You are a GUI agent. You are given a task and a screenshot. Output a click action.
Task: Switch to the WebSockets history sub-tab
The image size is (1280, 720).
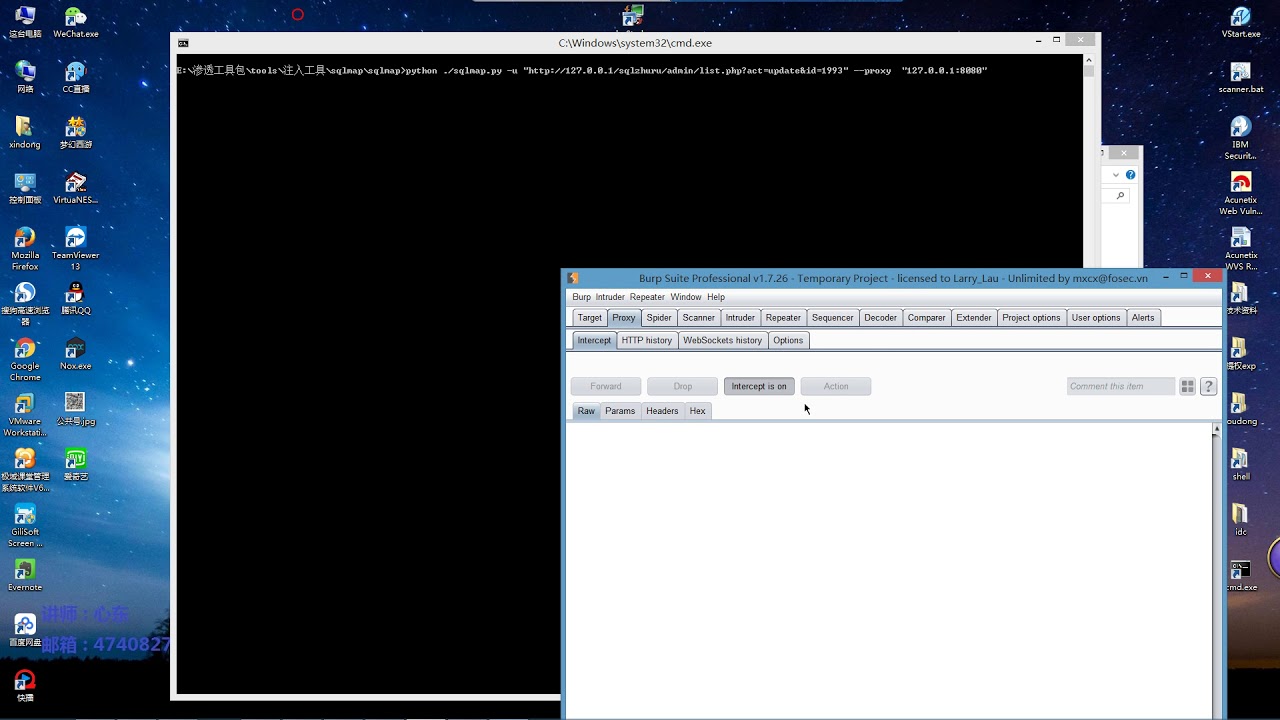point(722,341)
